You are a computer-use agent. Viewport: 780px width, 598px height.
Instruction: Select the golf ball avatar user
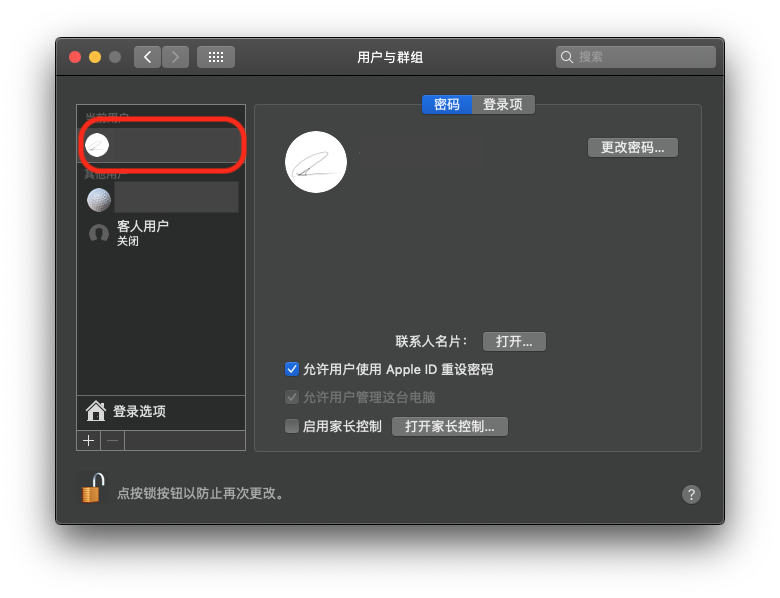99,200
